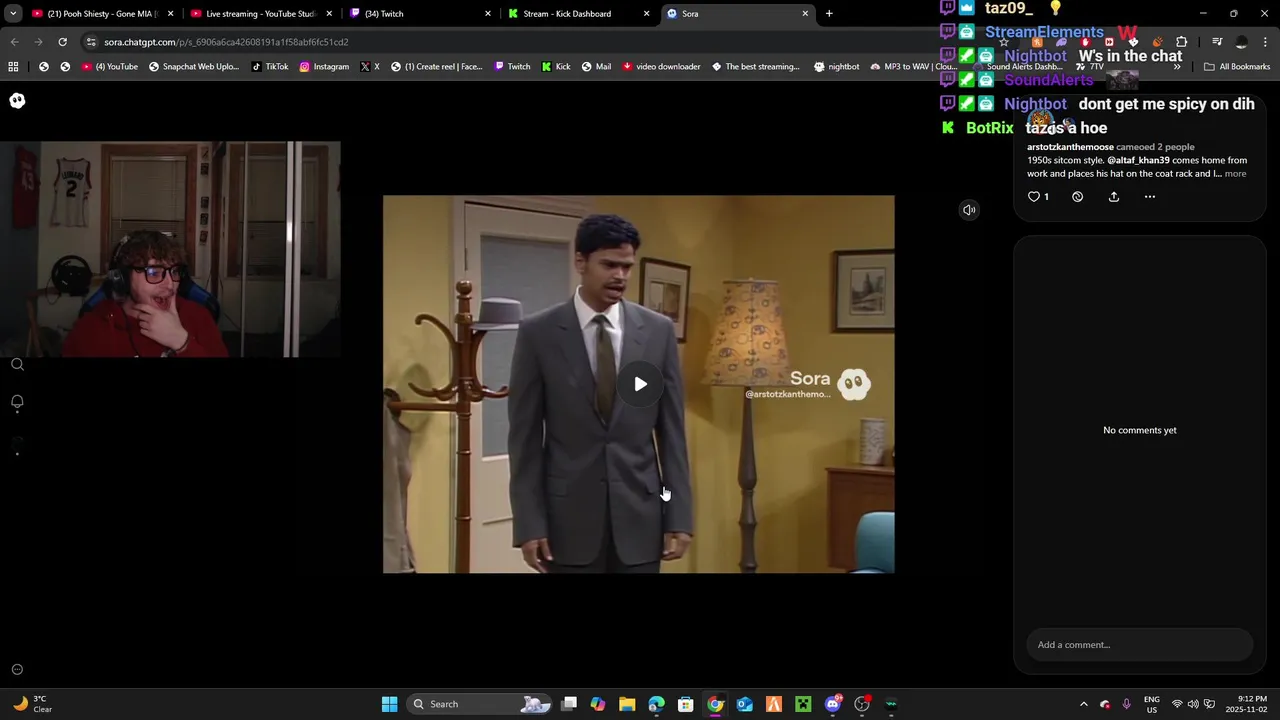This screenshot has height=720, width=1280.
Task: Open a new browser tab
Action: [829, 14]
